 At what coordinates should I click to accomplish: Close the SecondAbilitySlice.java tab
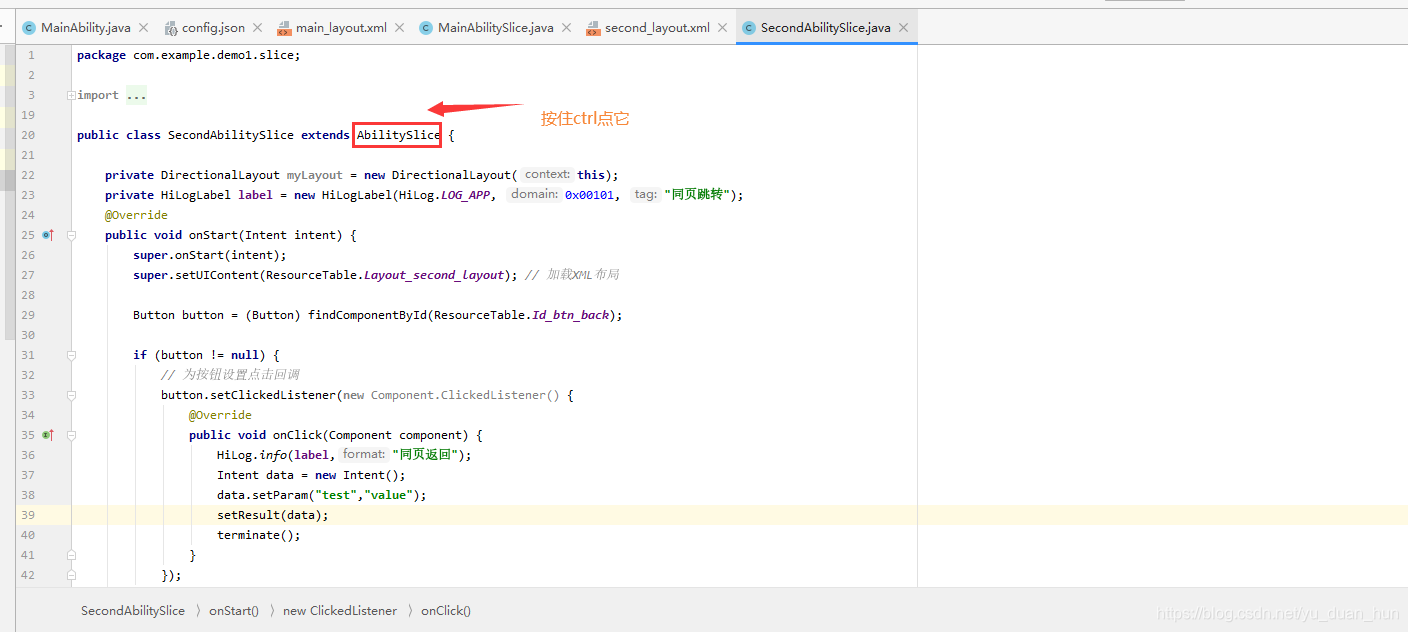point(904,28)
